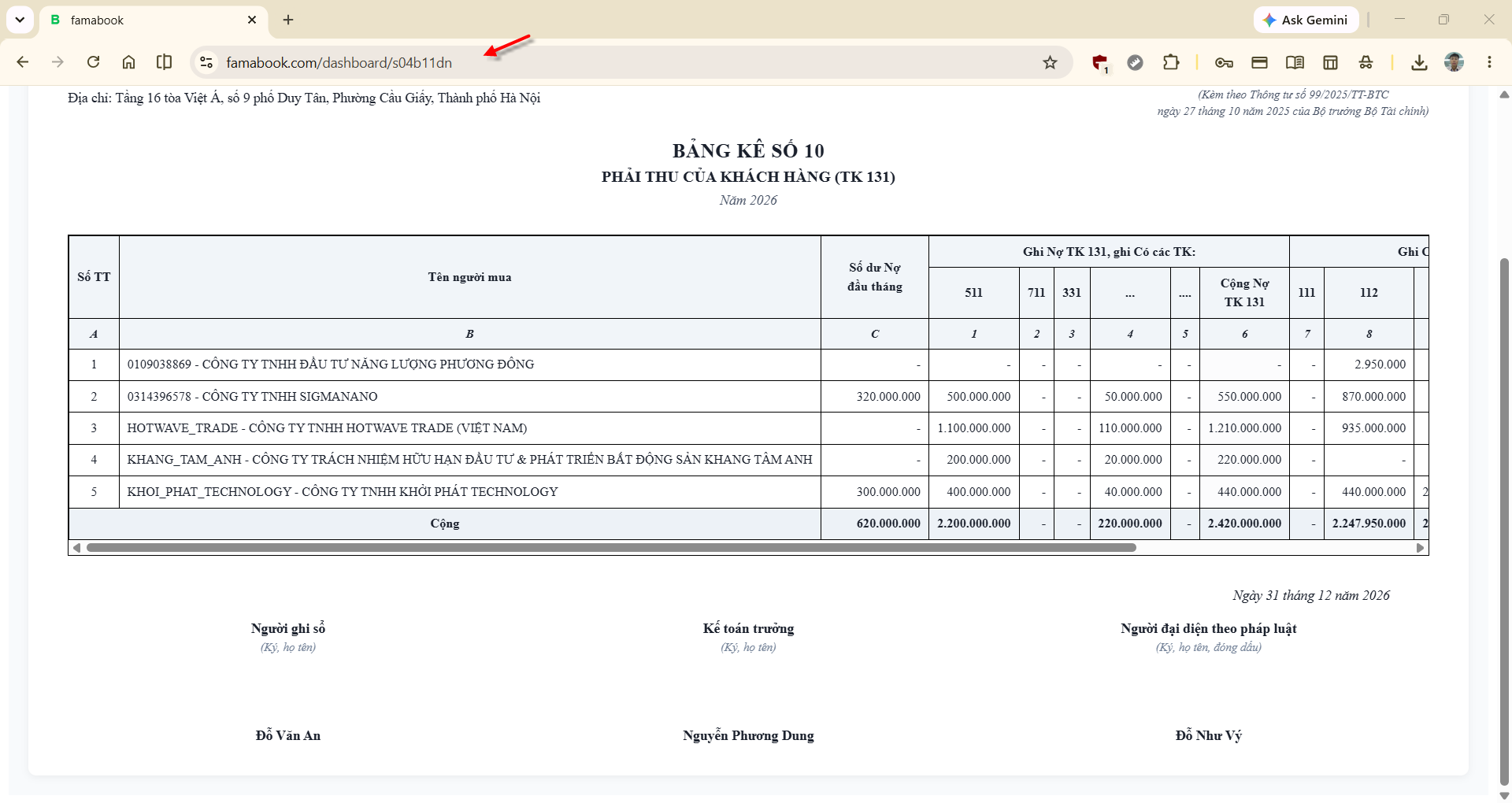The width and height of the screenshot is (1512, 803).
Task: Click the date 'Ngày 31 tháng 12 năm 2026'
Action: 1311,595
